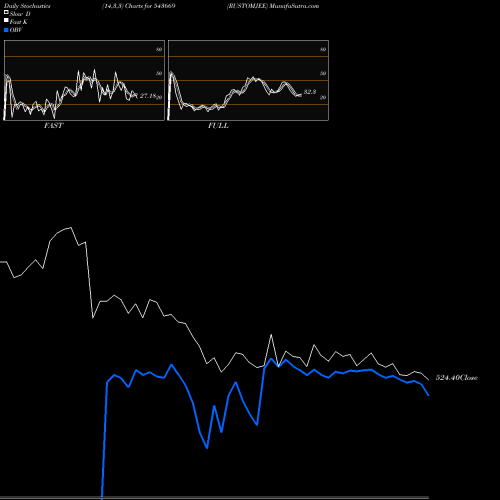Click the white Slow D legend swatch
The image size is (500, 500).
click(x=6, y=13)
